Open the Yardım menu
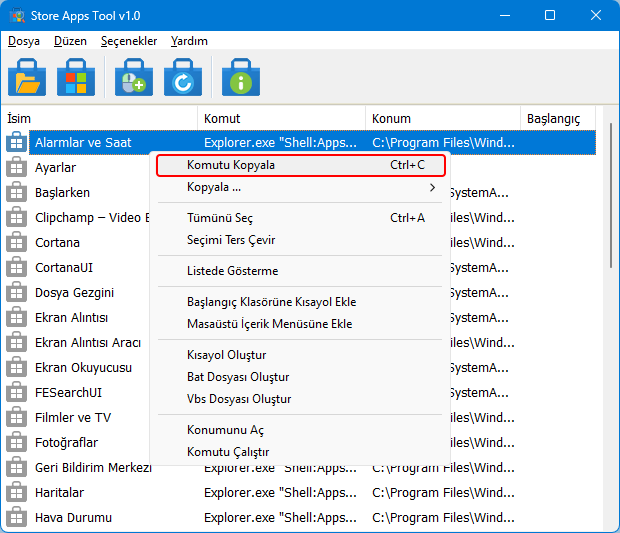This screenshot has width=620, height=533. point(189,41)
